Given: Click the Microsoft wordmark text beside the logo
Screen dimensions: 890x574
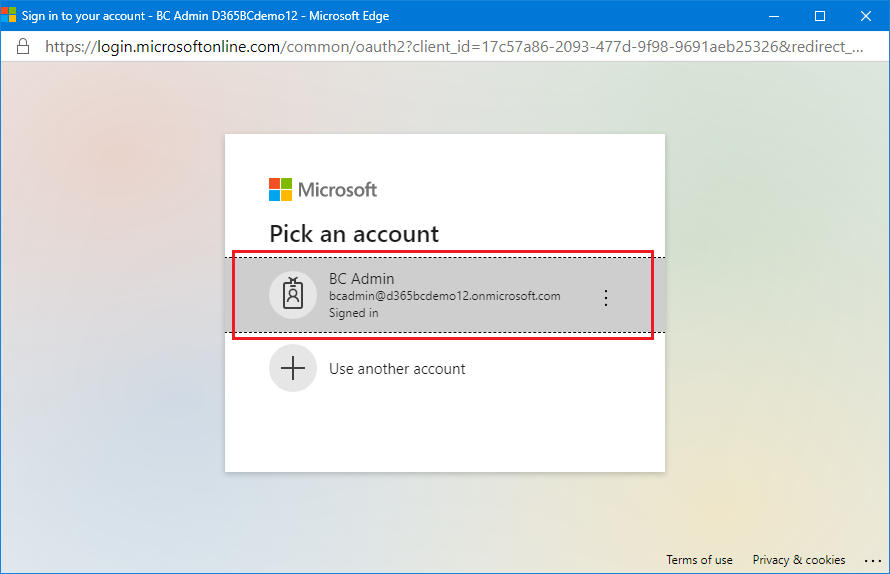Looking at the screenshot, I should [x=337, y=190].
